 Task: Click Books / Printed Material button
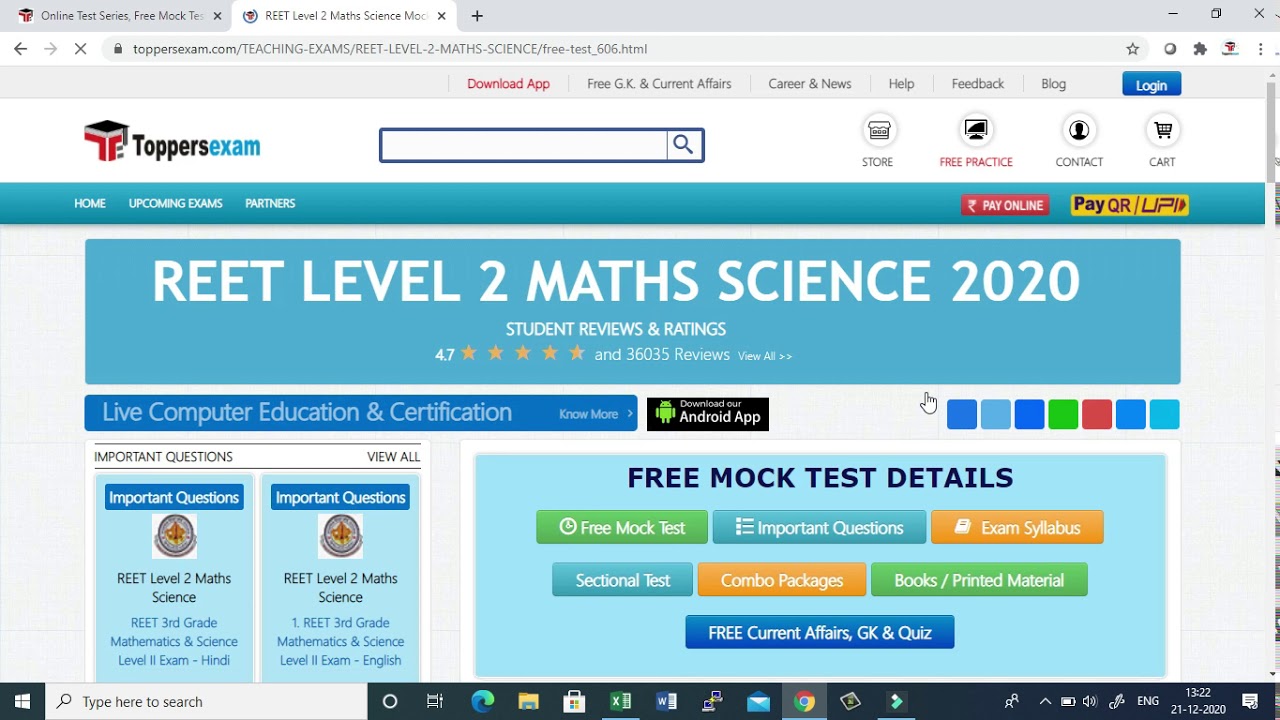979,580
